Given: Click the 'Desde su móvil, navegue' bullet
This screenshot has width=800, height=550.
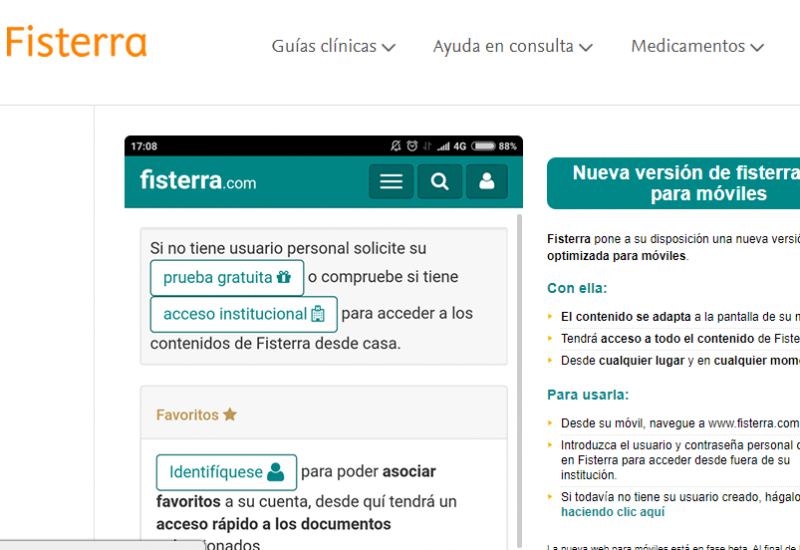Looking at the screenshot, I should pyautogui.click(x=680, y=423).
